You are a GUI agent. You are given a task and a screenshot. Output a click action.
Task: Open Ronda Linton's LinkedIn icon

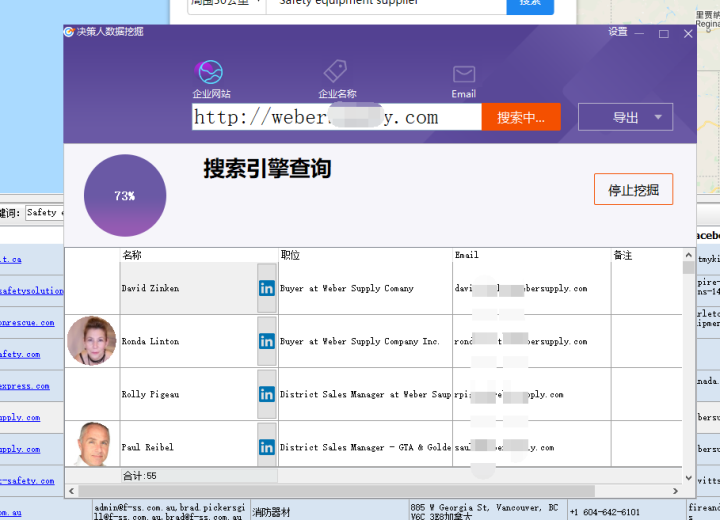point(267,341)
